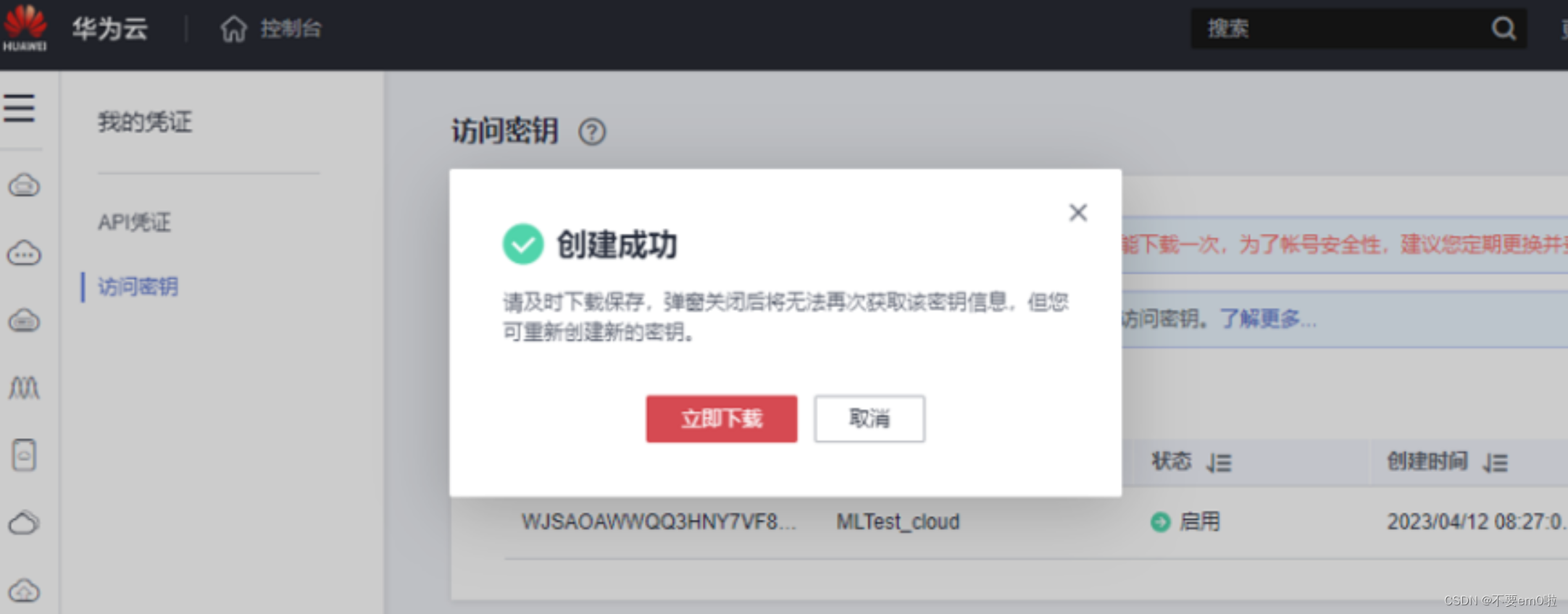Click the 取消 button in the dialog

pyautogui.click(x=870, y=419)
